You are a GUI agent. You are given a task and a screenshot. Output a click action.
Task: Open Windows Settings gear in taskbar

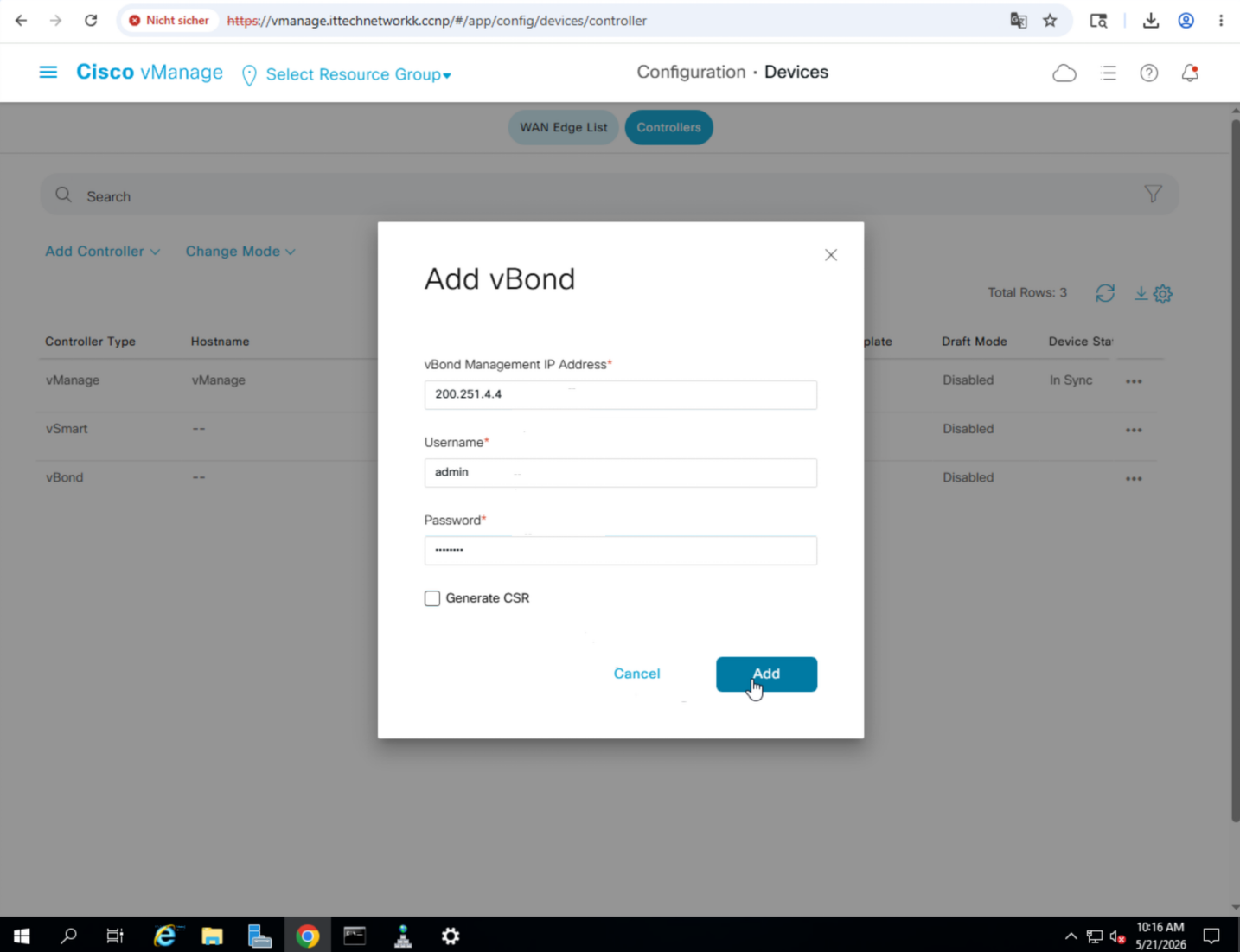tap(451, 936)
